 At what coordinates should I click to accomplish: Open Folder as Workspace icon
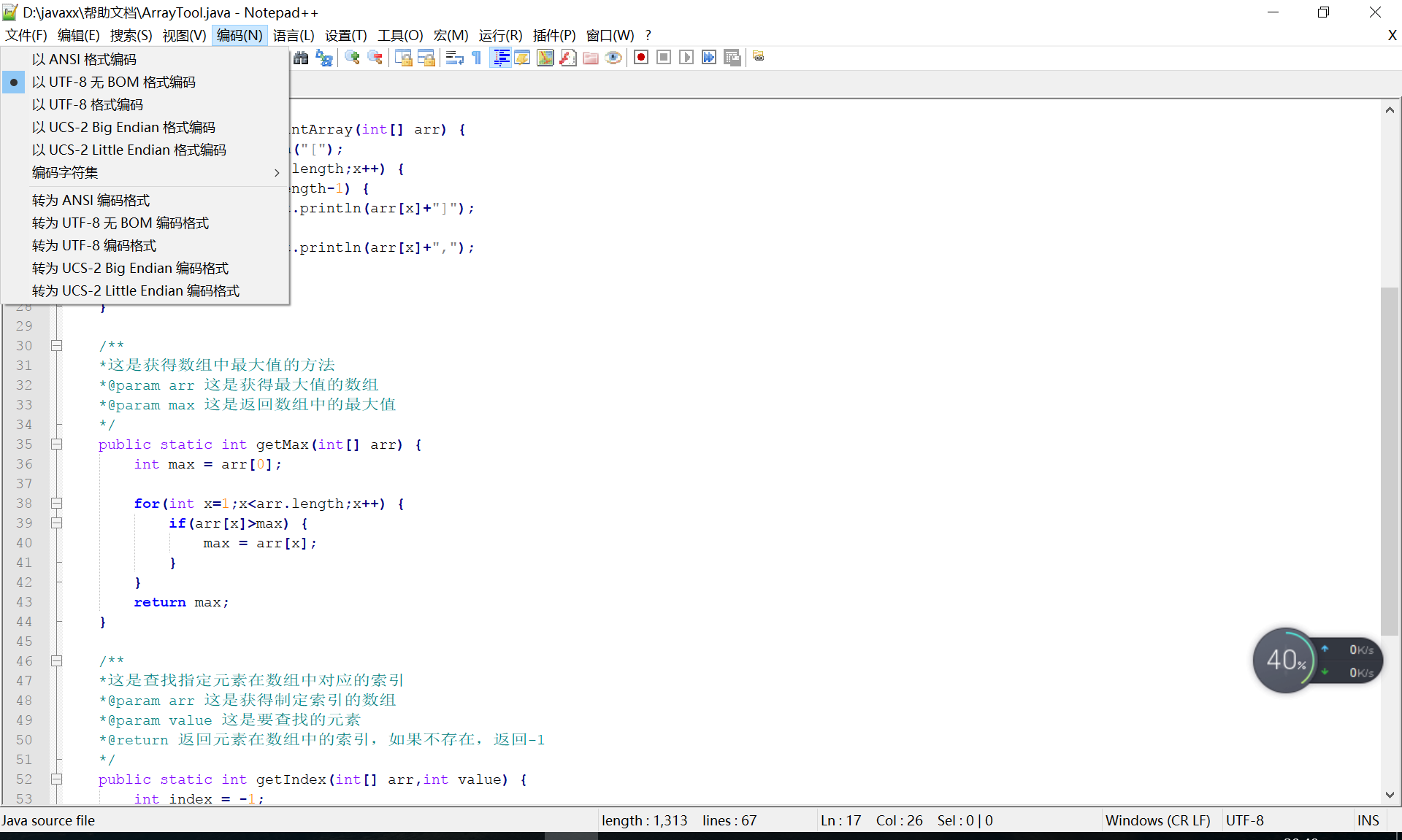tap(591, 58)
